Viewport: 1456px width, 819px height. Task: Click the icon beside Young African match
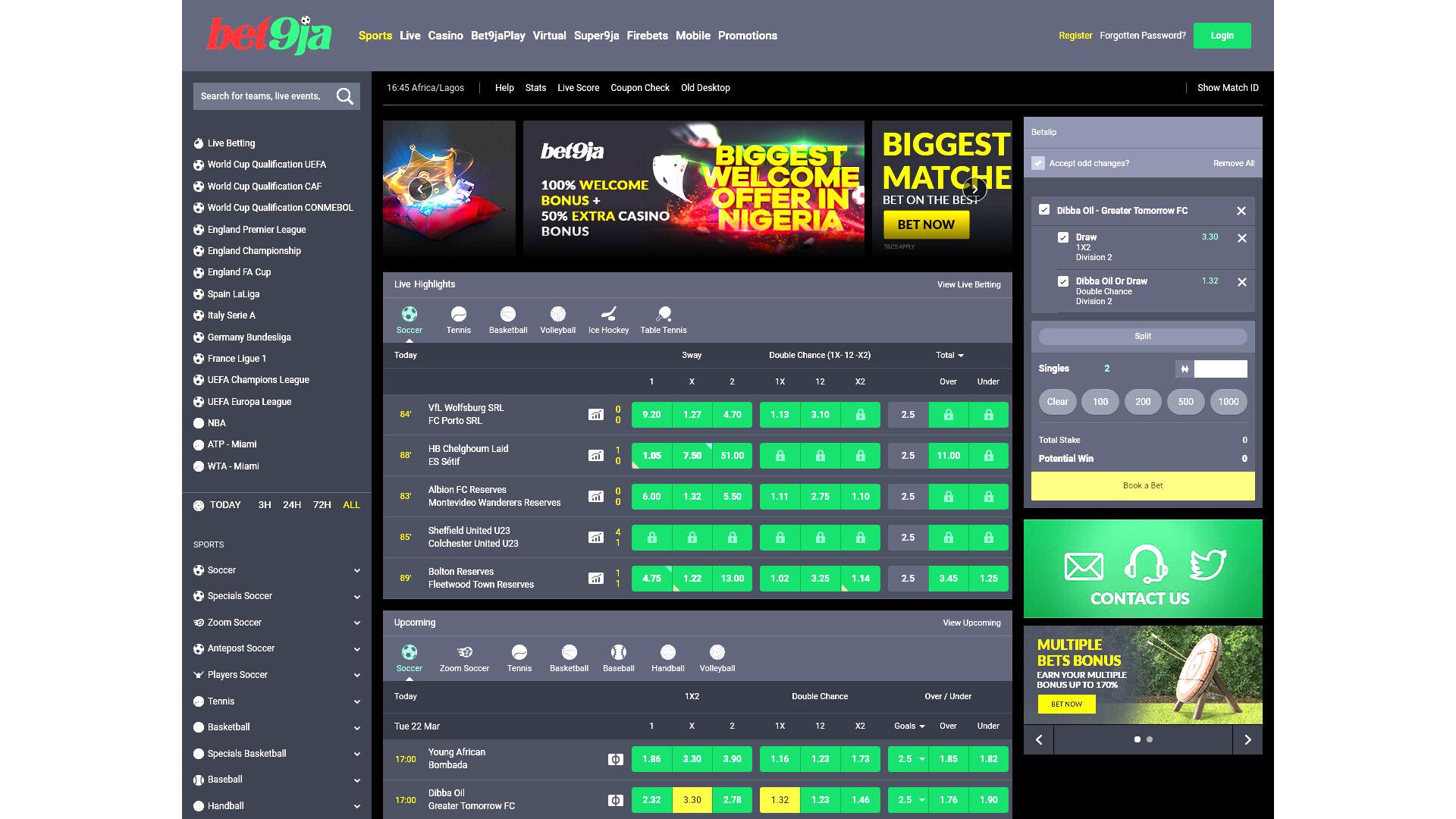point(616,759)
